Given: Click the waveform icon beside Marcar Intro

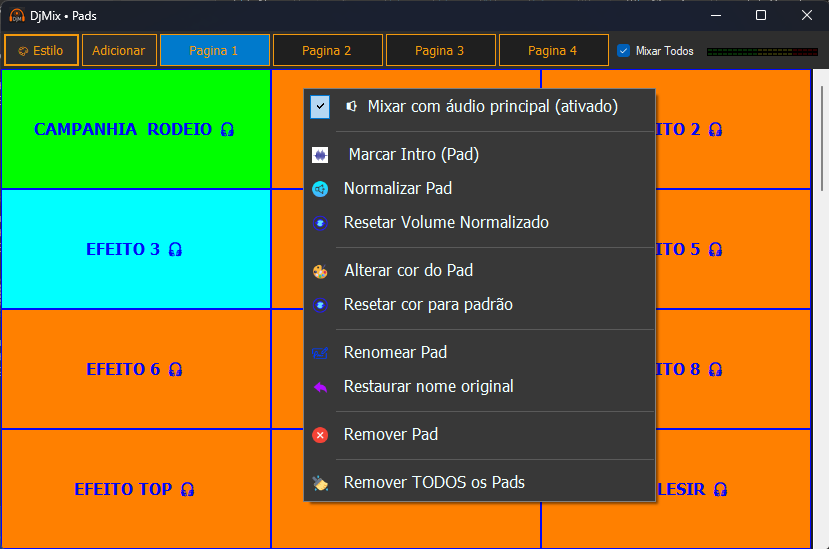Looking at the screenshot, I should pos(320,155).
